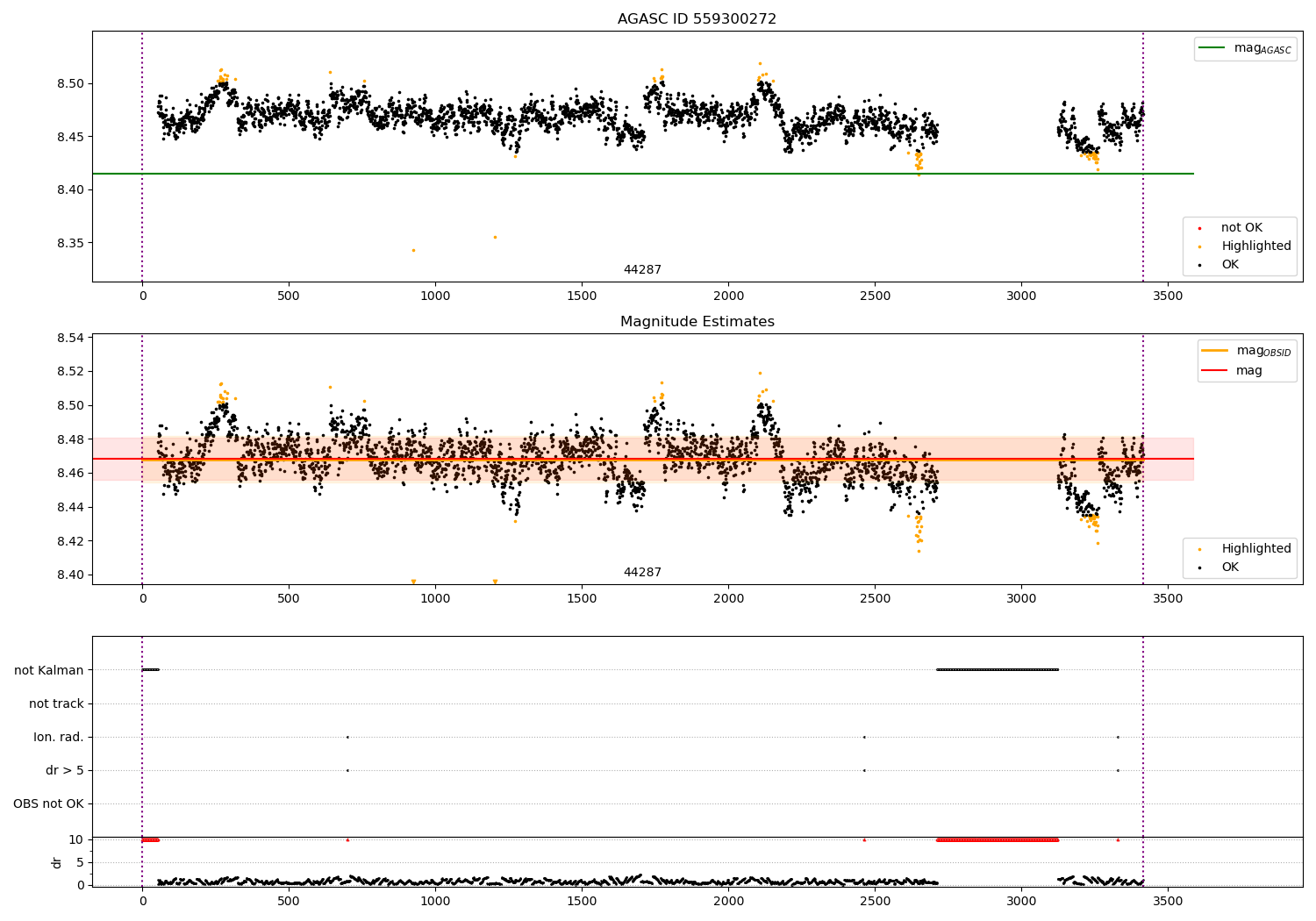Click the 2000 x-tick label in bottom plot
Image resolution: width=1316 pixels, height=921 pixels.
[x=729, y=901]
